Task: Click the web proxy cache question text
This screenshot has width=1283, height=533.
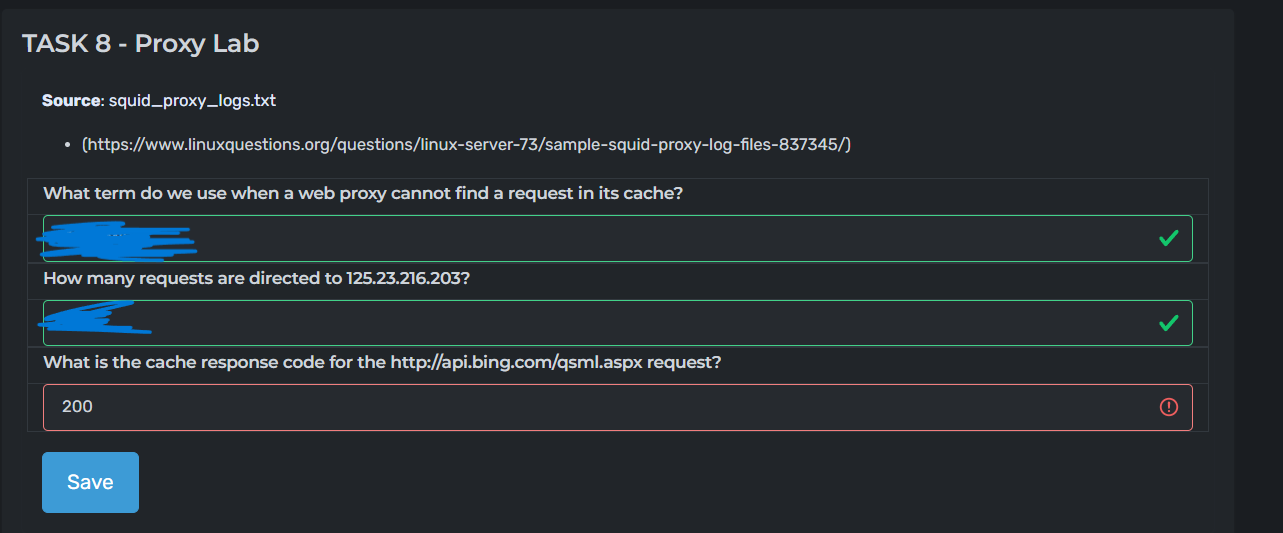Action: [x=362, y=193]
